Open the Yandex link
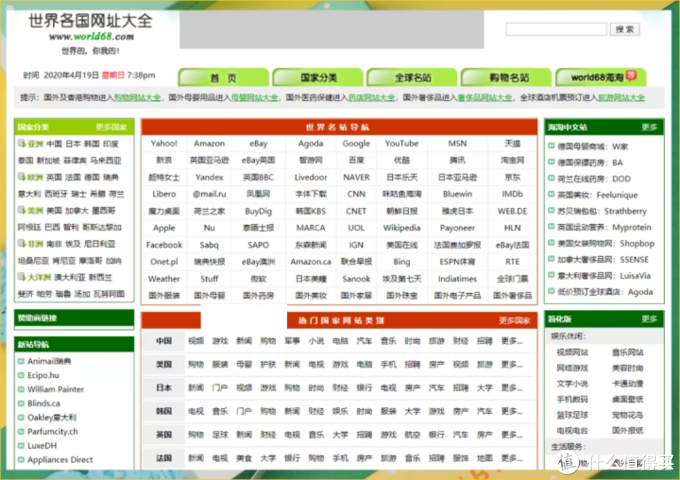This screenshot has height=480, width=680. click(209, 177)
